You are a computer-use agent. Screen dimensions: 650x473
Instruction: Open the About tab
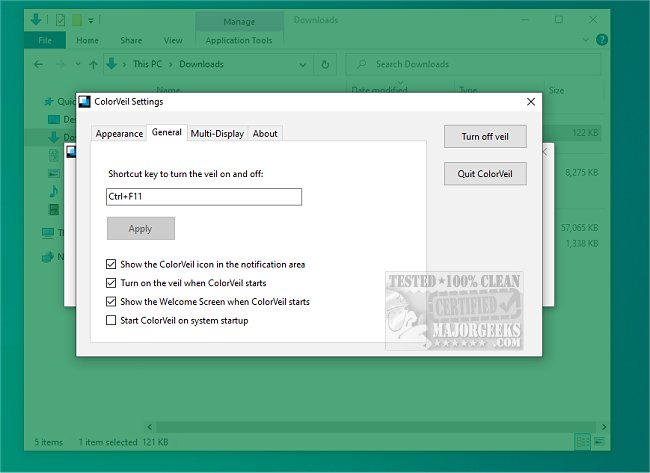click(x=265, y=133)
